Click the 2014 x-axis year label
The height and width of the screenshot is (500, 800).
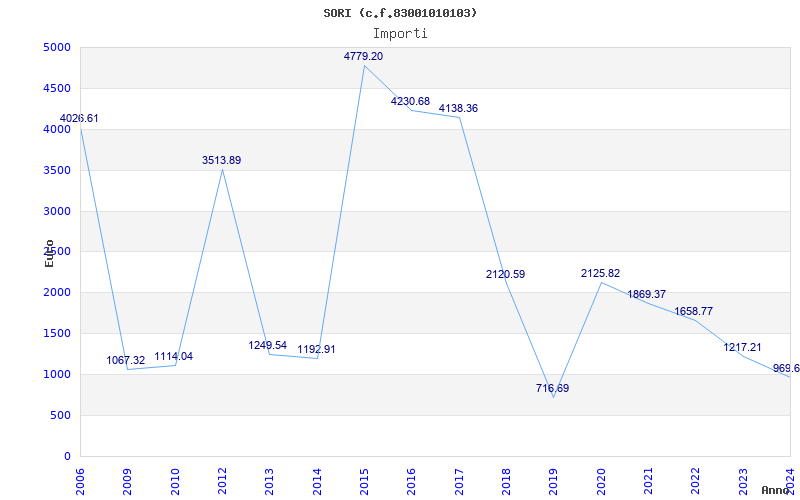coord(317,482)
